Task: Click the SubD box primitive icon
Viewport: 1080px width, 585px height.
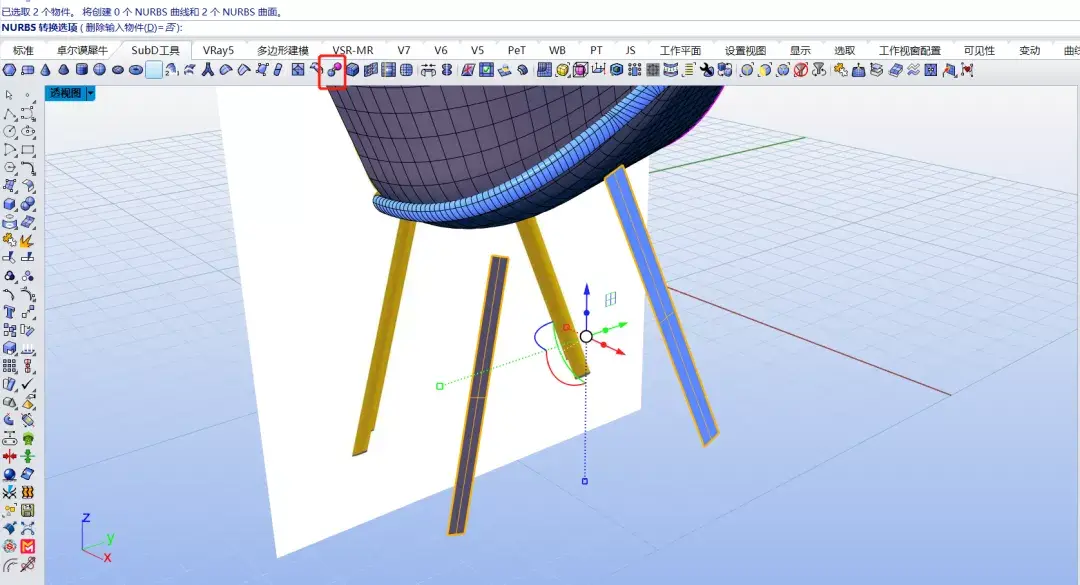Action: click(x=28, y=70)
